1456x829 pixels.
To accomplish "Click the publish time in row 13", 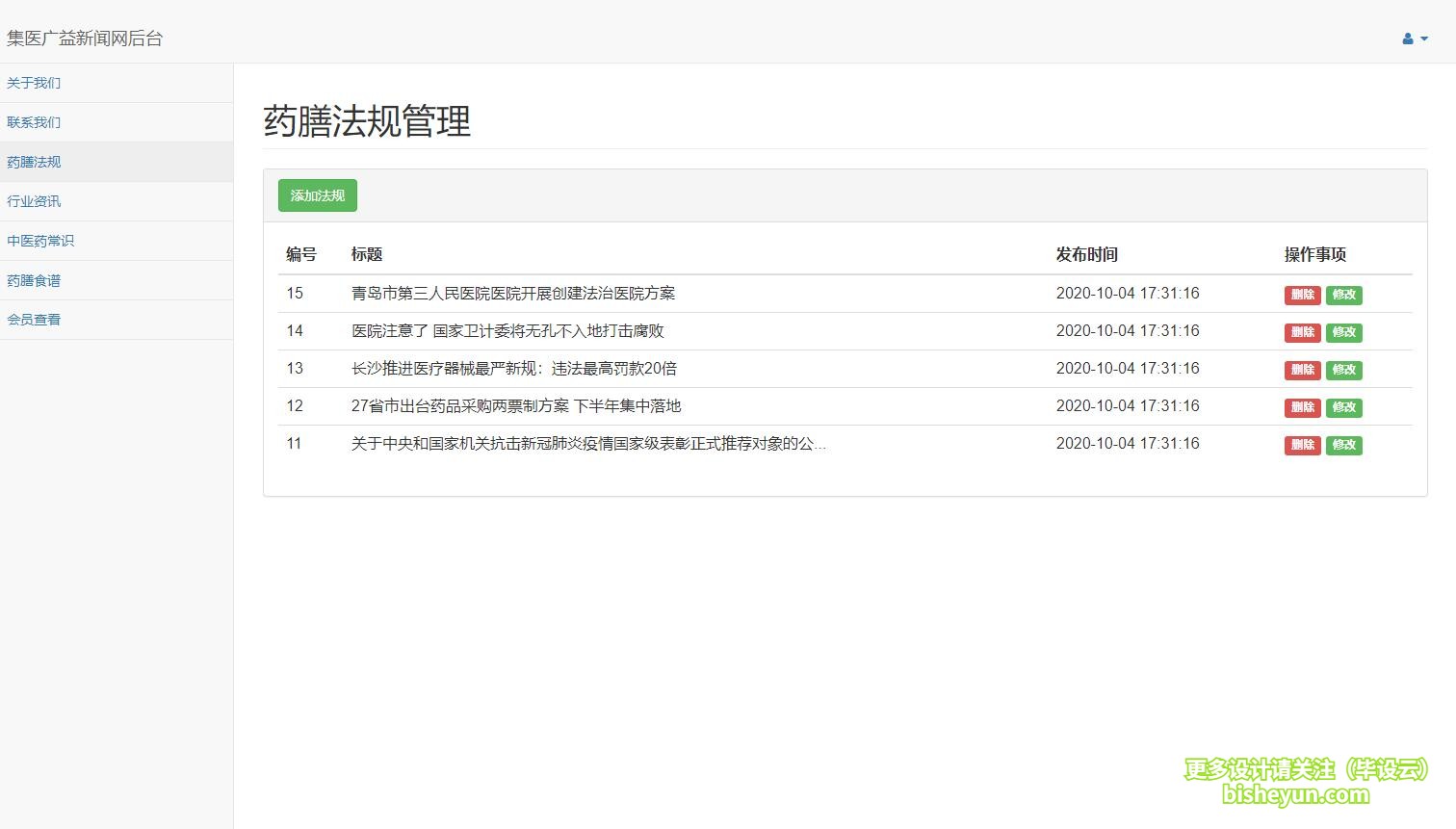I will tap(1128, 368).
